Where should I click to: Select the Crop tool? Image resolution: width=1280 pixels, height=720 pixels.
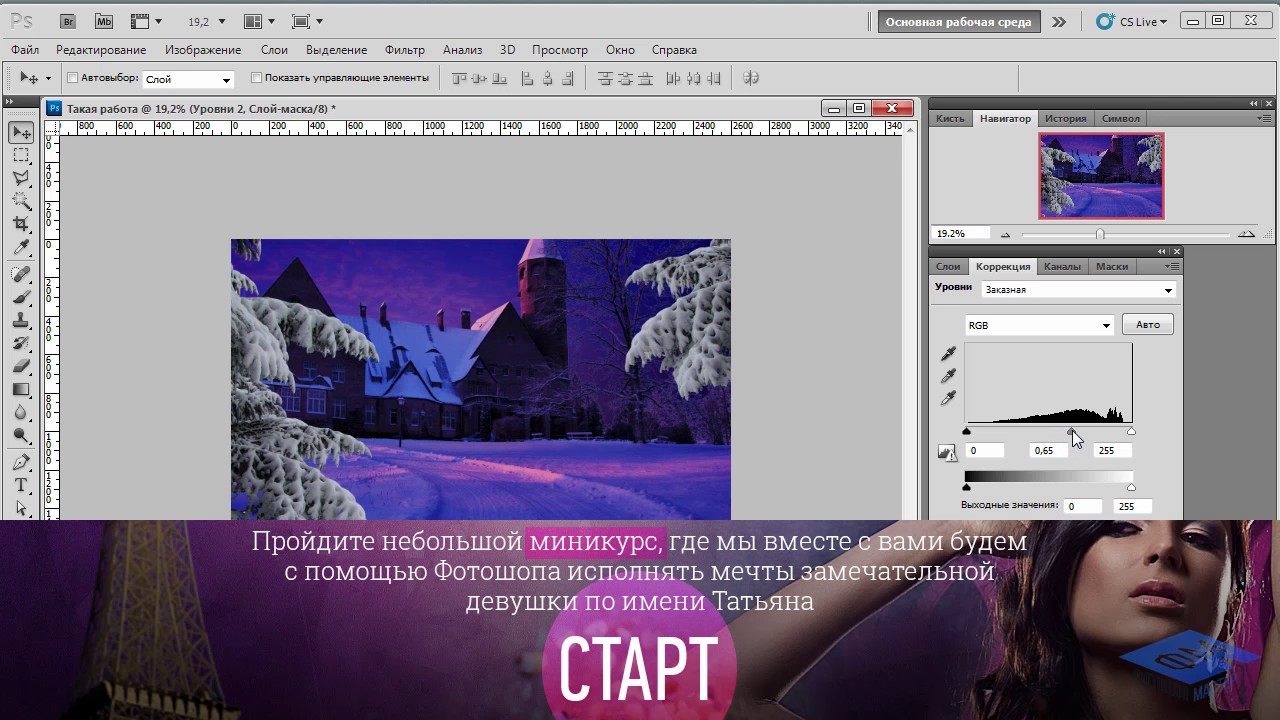21,224
